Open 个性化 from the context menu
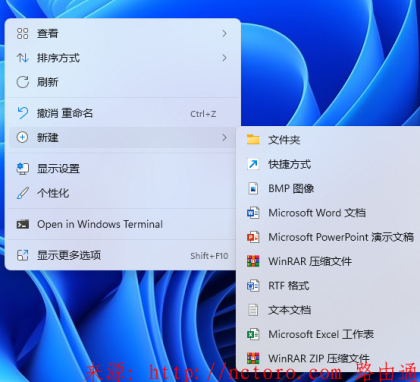Screen dimensions: 420x382 coord(123,193)
